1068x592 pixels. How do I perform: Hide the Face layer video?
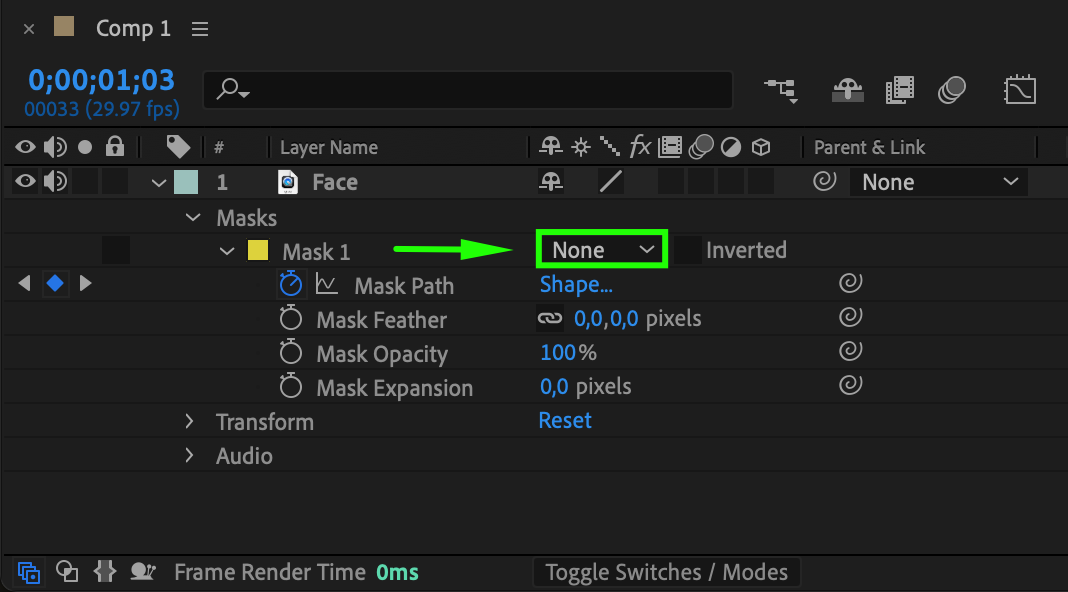(25, 181)
